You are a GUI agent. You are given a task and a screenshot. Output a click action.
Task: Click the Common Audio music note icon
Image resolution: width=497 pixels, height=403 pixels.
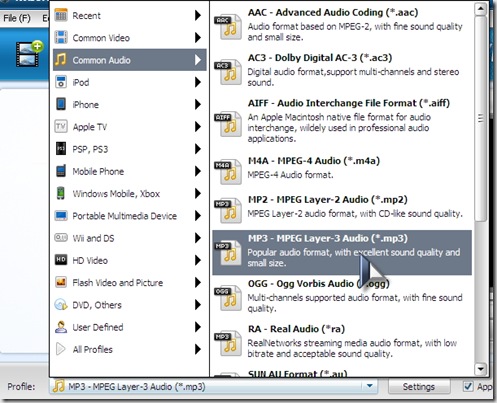(61, 60)
